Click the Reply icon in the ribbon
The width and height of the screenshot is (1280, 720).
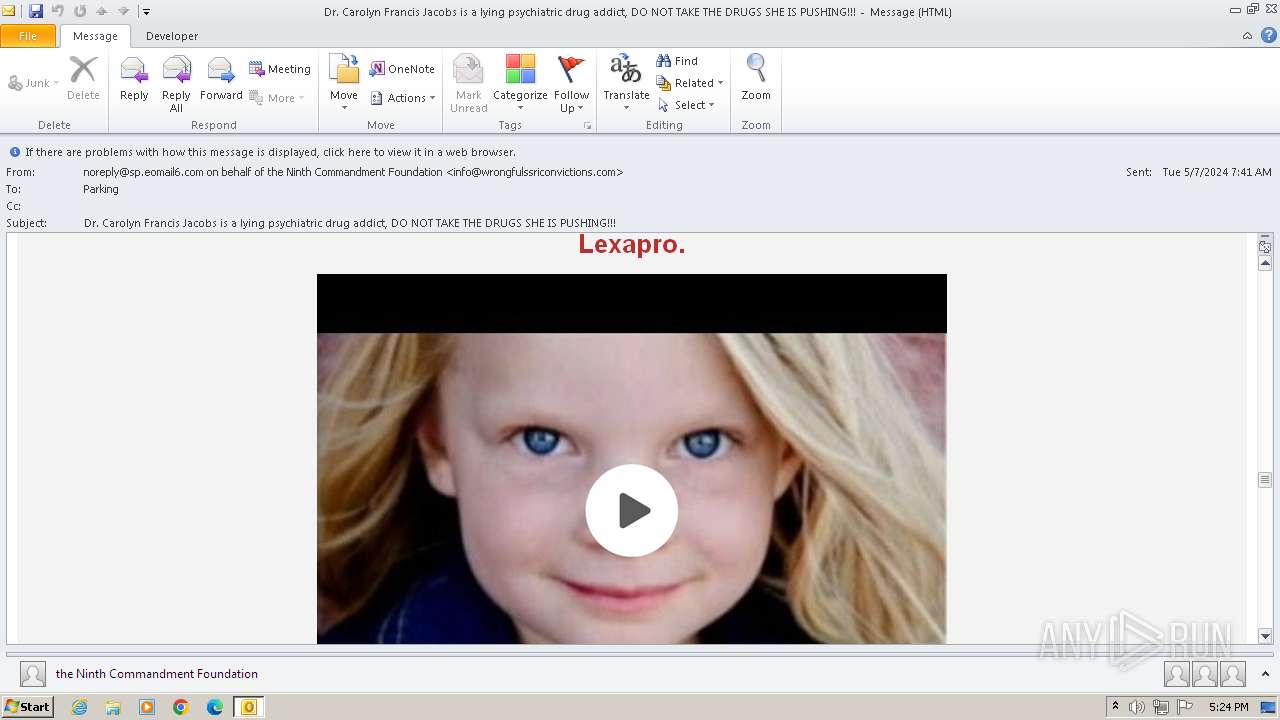(134, 80)
